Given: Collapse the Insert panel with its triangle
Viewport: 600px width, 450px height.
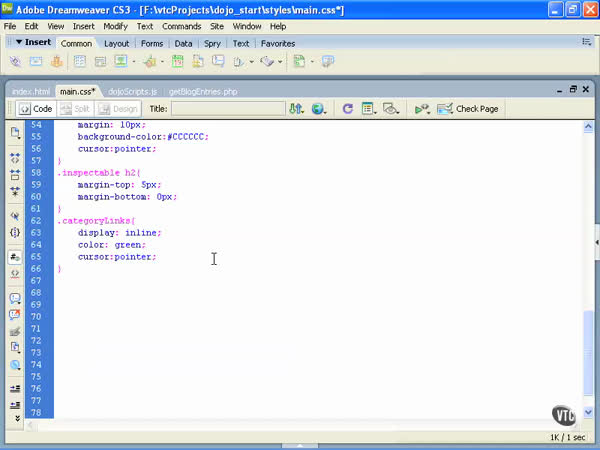Looking at the screenshot, I should pos(18,43).
